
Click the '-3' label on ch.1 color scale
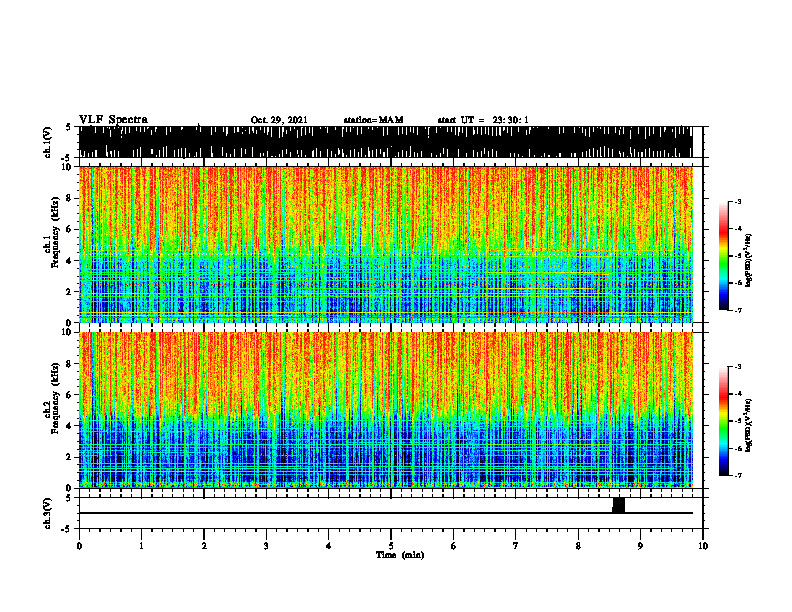coord(738,201)
